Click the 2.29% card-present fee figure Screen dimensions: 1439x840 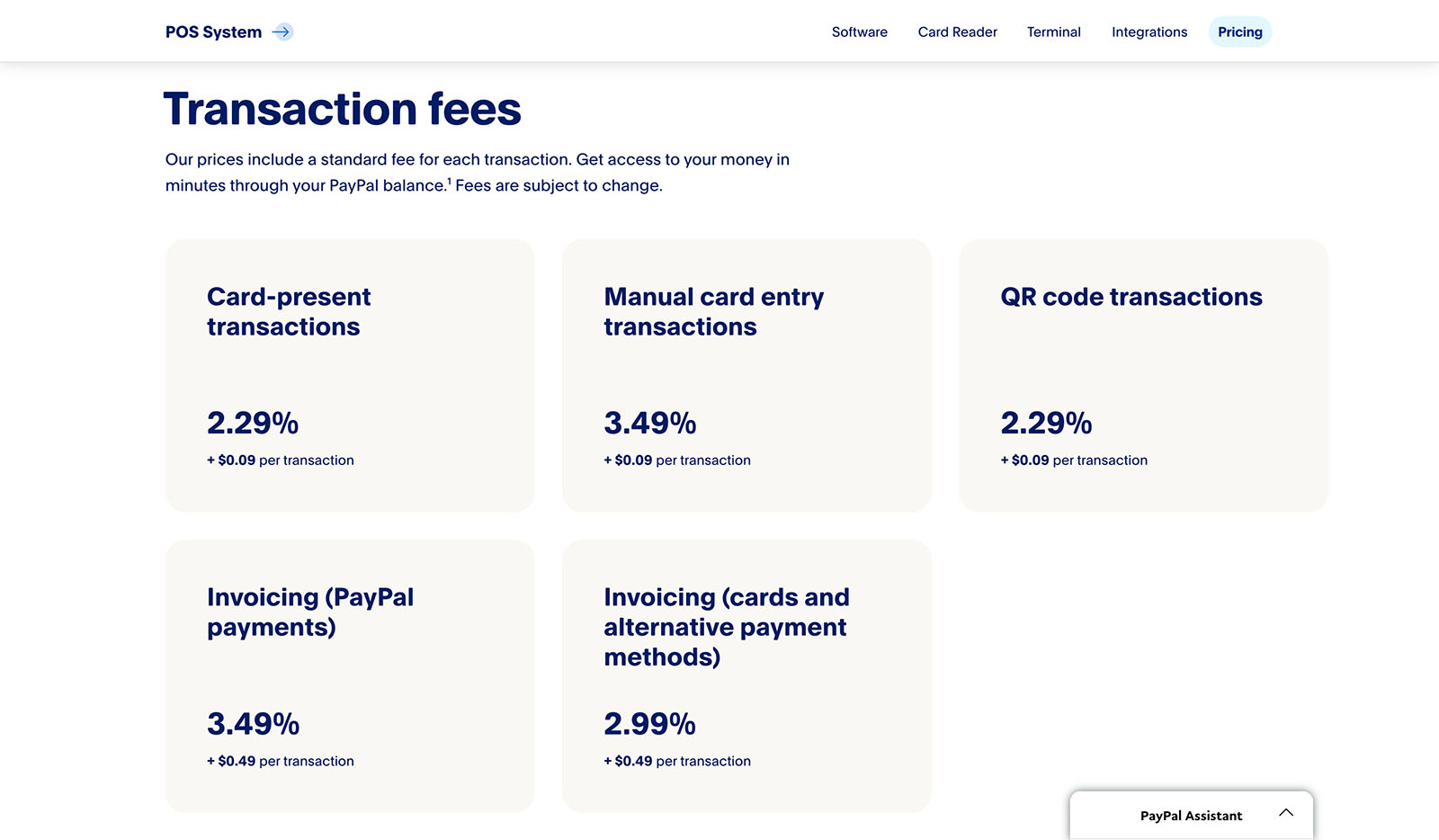[x=253, y=423]
